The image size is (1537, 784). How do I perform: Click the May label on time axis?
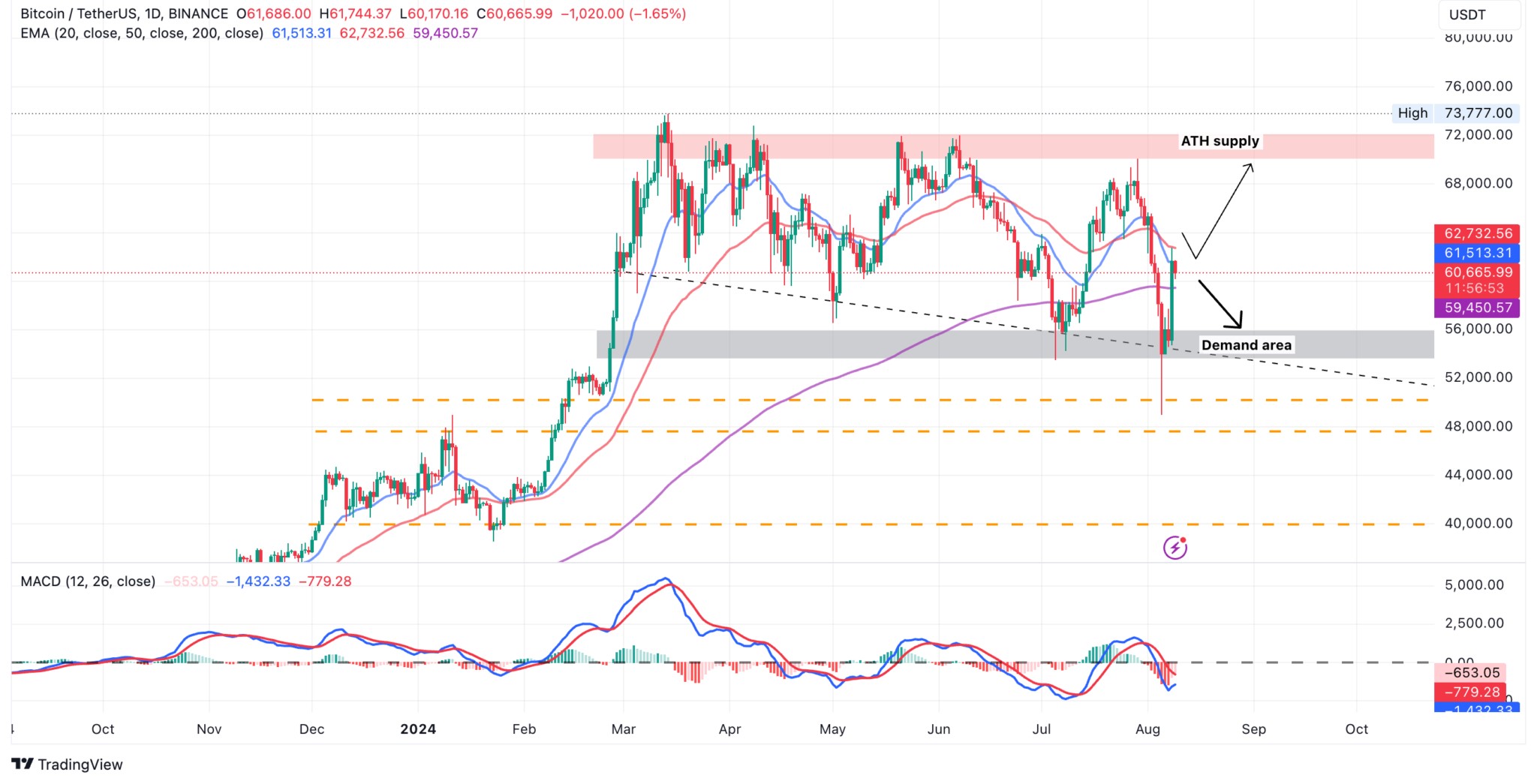(832, 729)
